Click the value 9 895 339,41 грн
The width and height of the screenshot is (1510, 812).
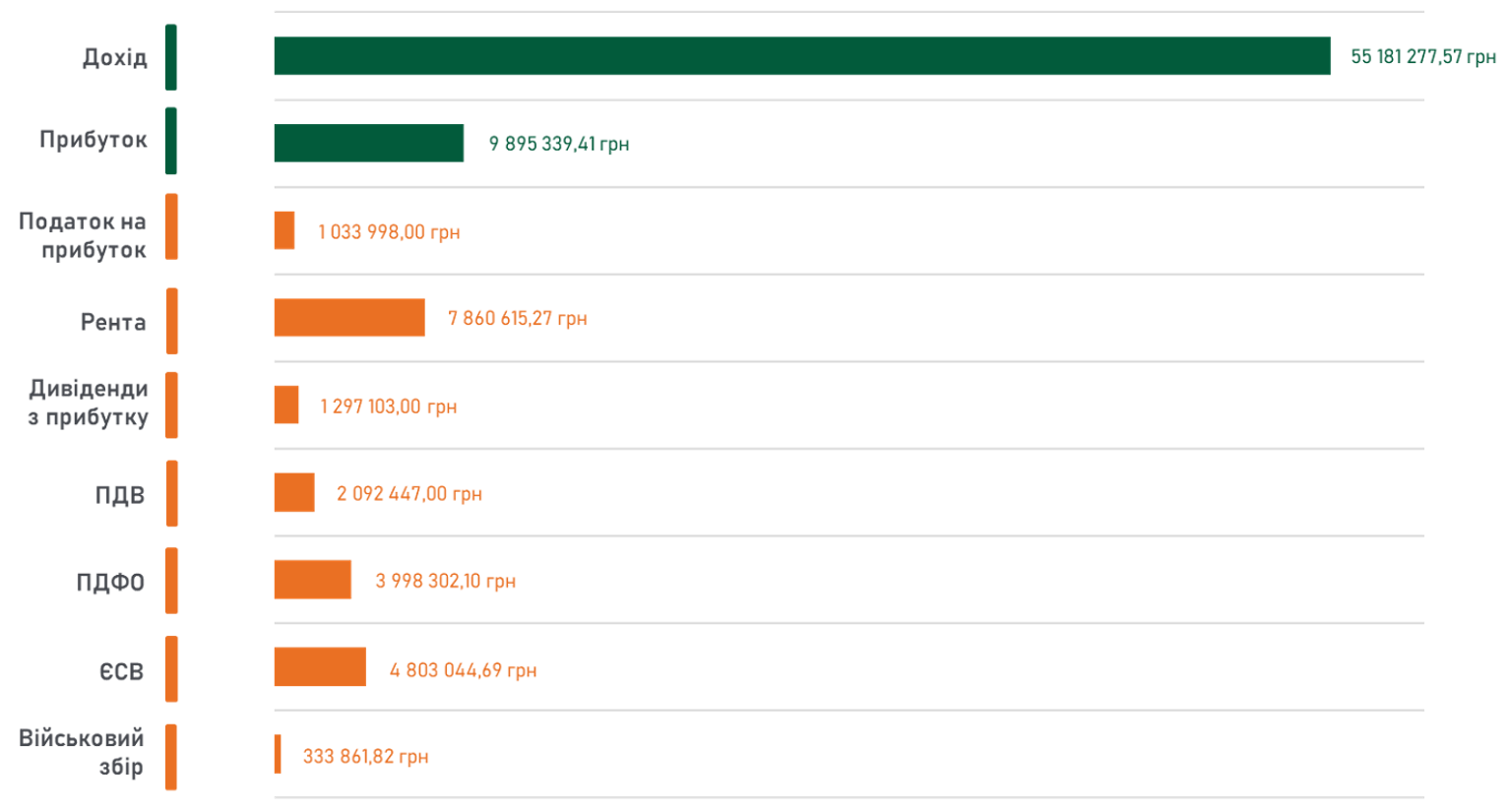pyautogui.click(x=558, y=145)
